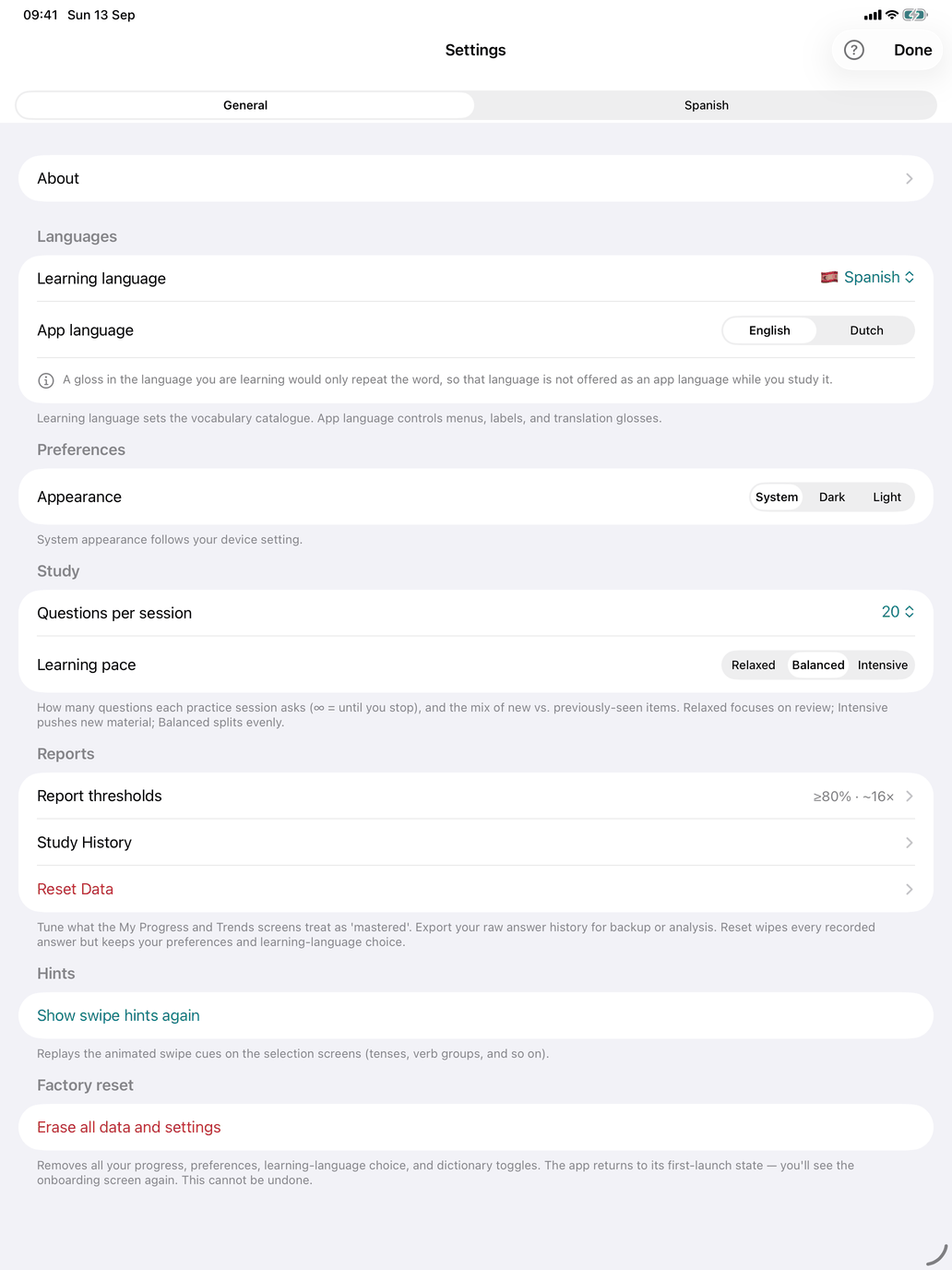Screen dimensions: 952x1270
Task: Choose the Intensive learning pace
Action: (883, 665)
